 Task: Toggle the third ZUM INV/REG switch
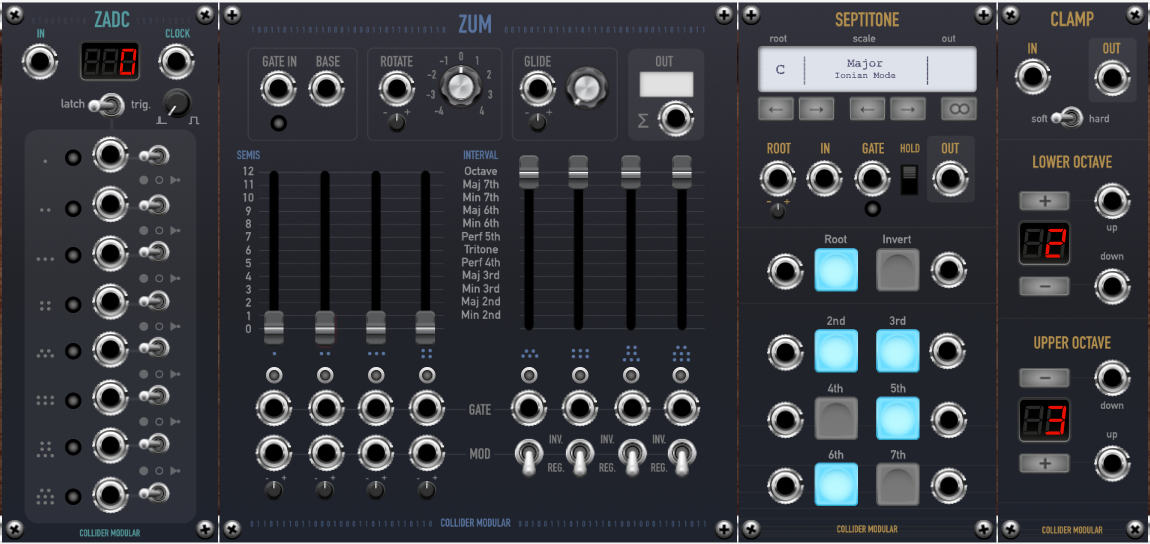point(631,456)
